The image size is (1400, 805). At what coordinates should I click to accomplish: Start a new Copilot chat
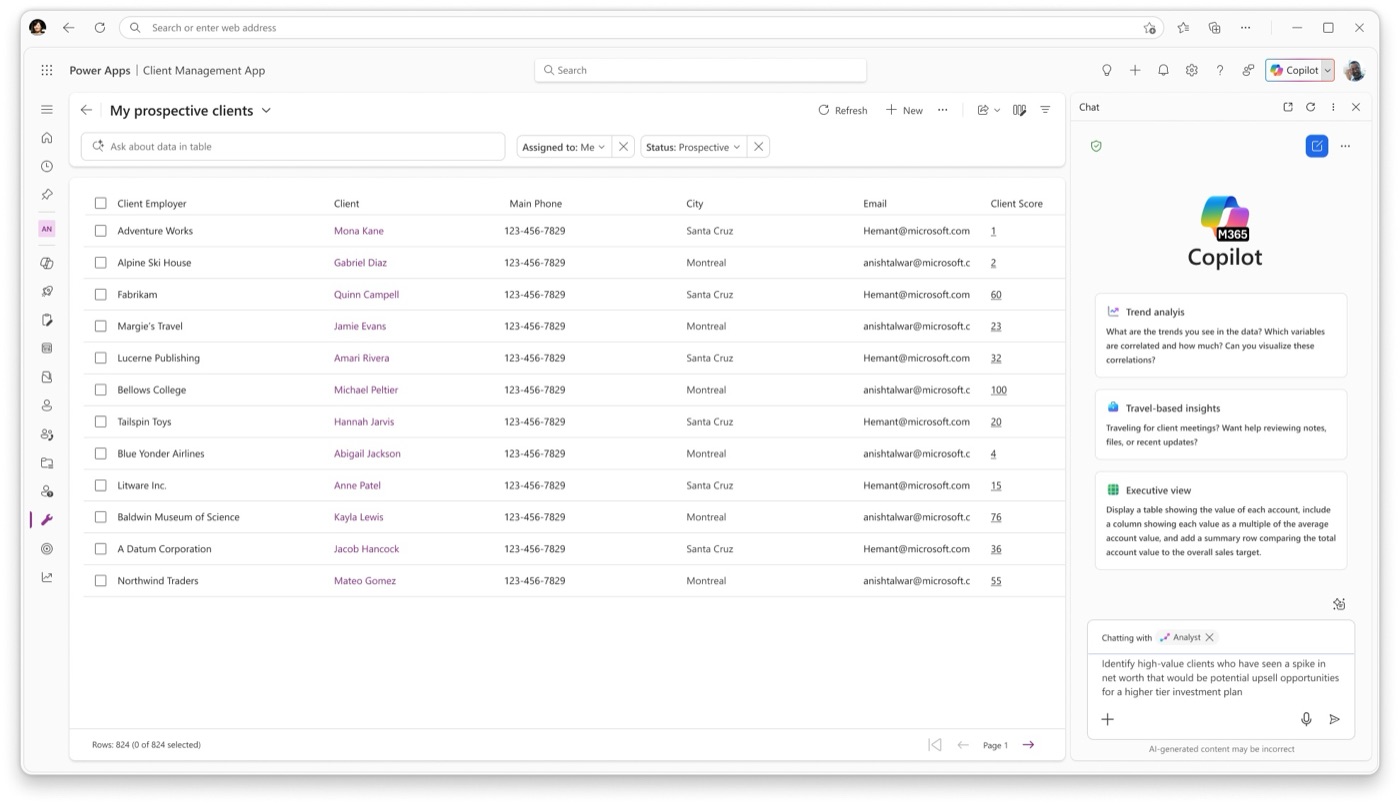[x=1317, y=146]
